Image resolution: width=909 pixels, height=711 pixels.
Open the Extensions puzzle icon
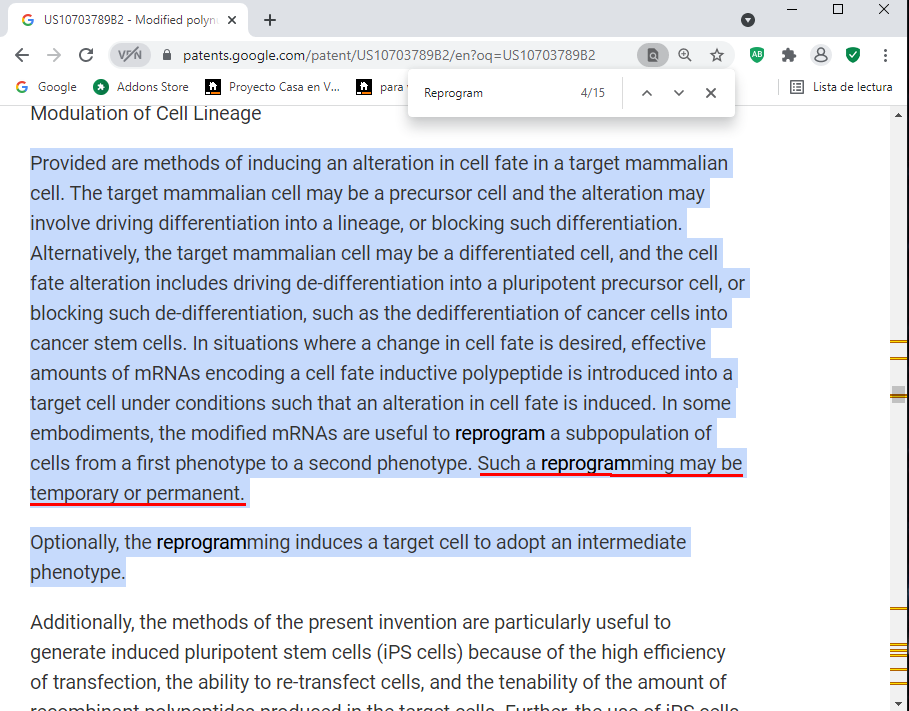[789, 56]
